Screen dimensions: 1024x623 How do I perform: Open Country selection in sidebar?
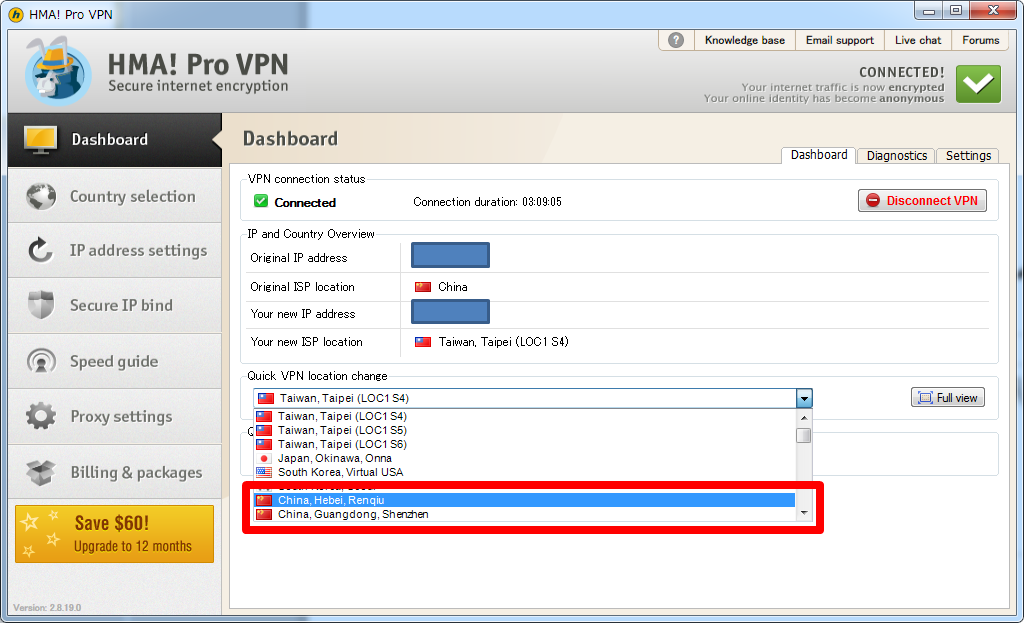(x=115, y=196)
